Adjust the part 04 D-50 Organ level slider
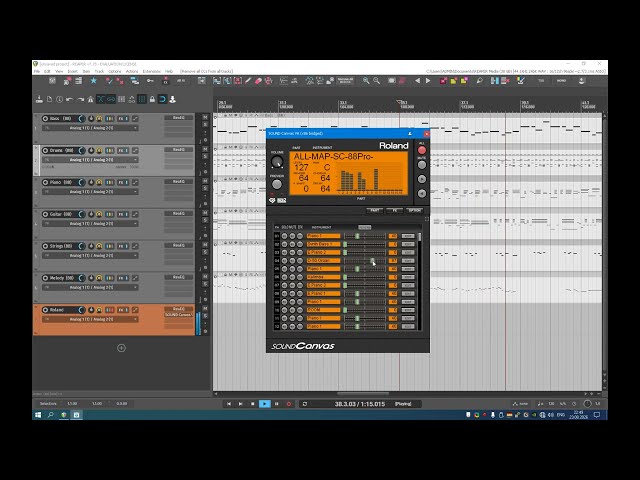Image resolution: width=640 pixels, height=480 pixels. pos(372,260)
